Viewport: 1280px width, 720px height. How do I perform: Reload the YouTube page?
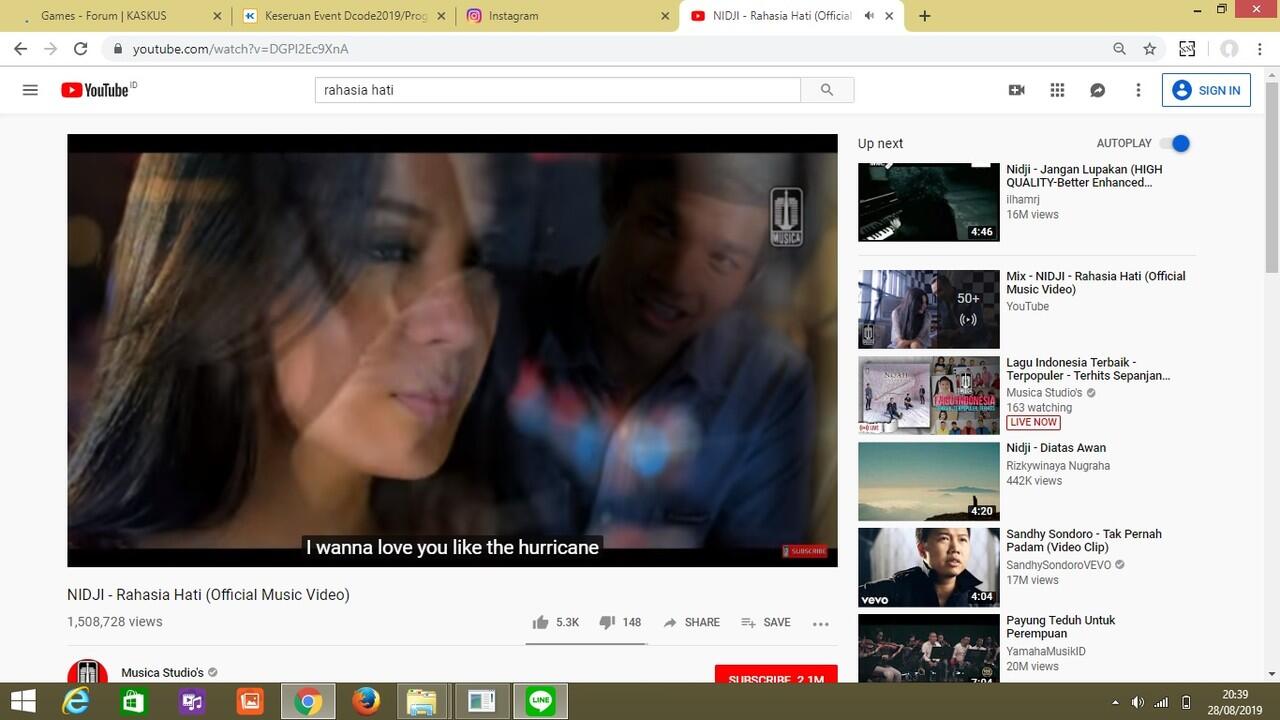[x=81, y=48]
